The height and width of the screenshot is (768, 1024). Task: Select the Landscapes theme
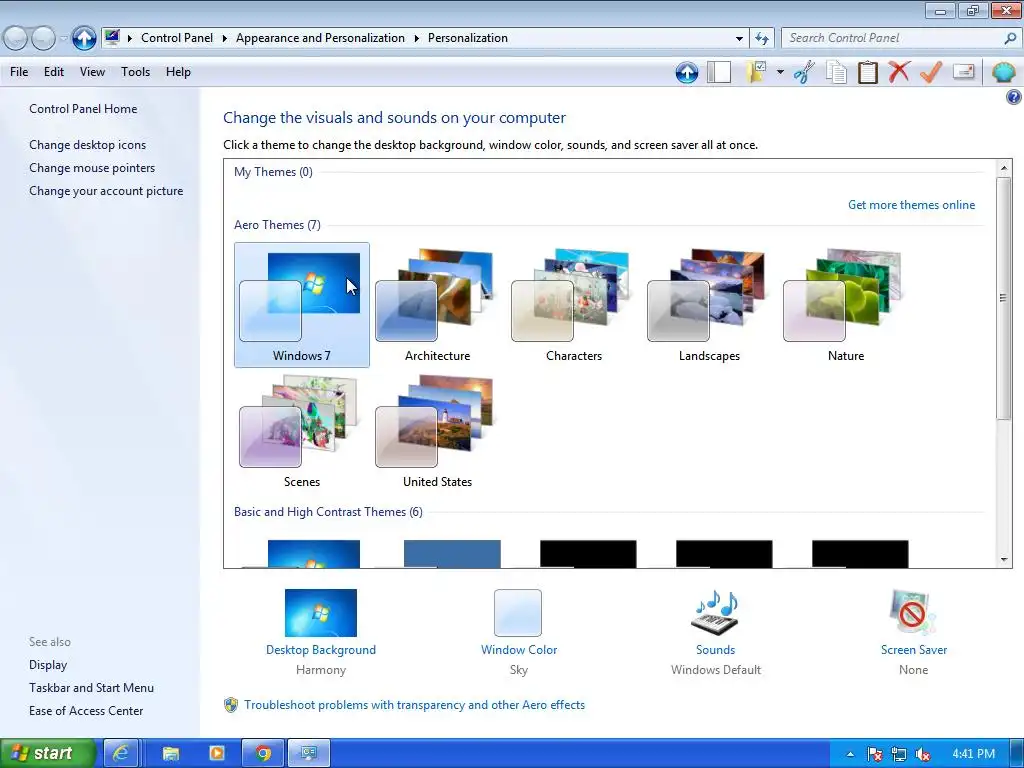coord(709,305)
